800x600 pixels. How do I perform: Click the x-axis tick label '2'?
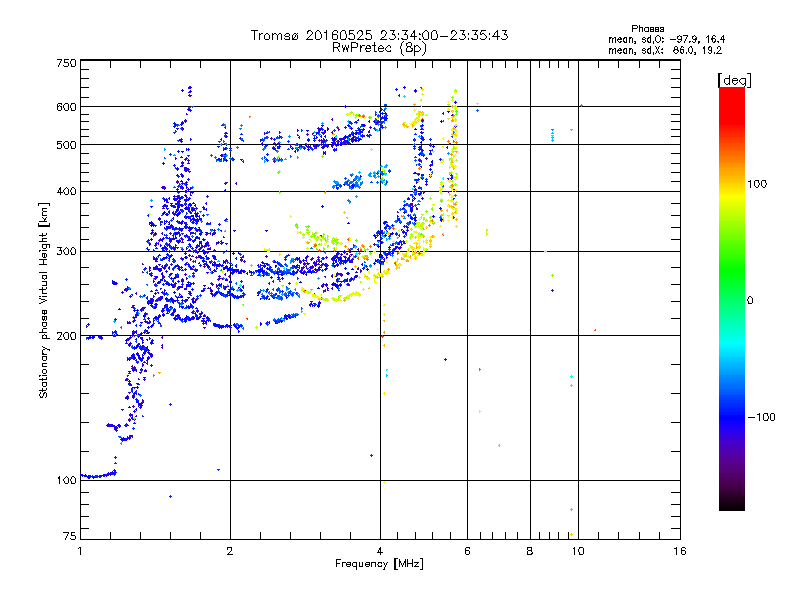[x=230, y=551]
